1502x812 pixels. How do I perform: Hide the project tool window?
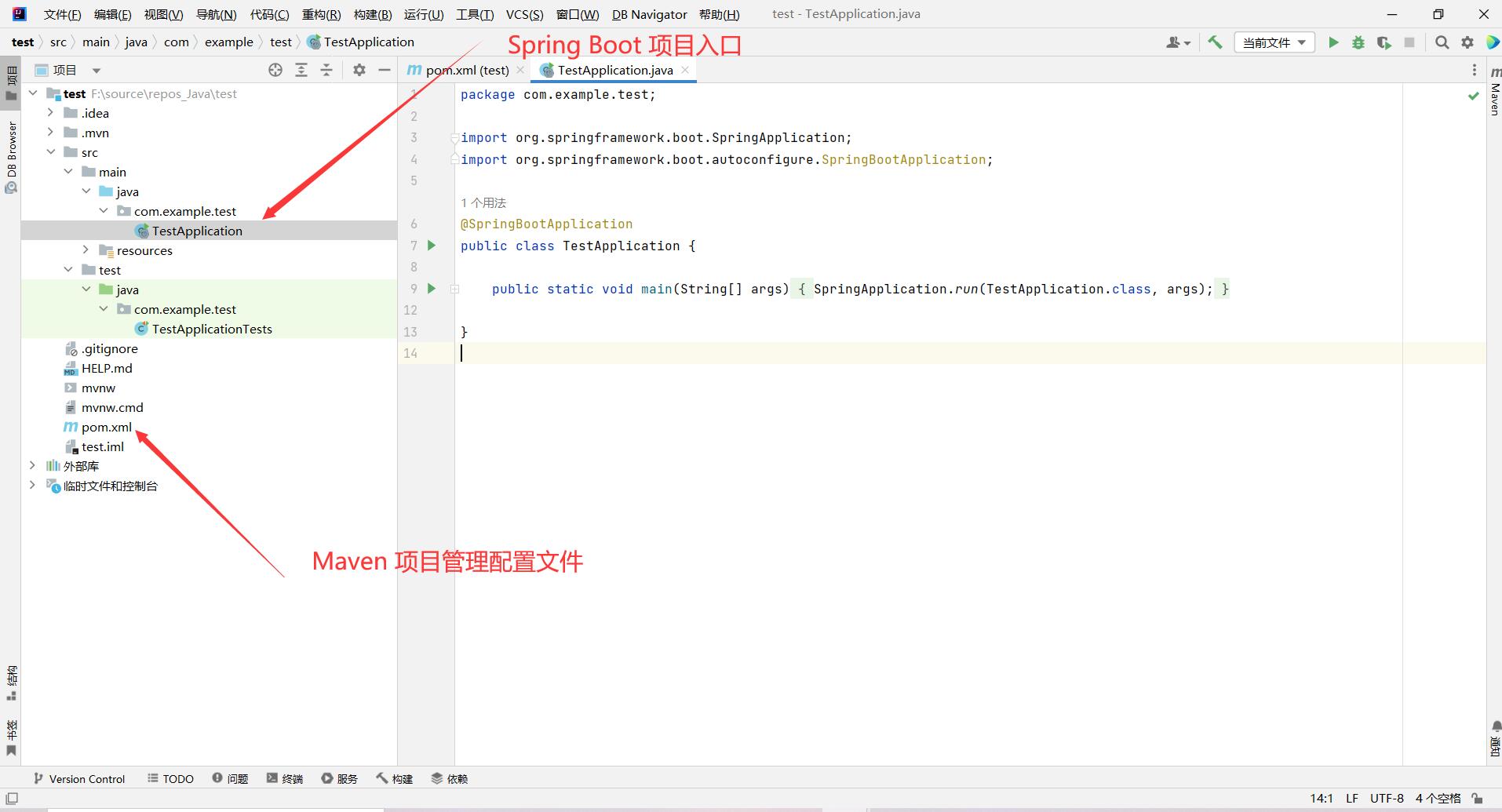[384, 70]
